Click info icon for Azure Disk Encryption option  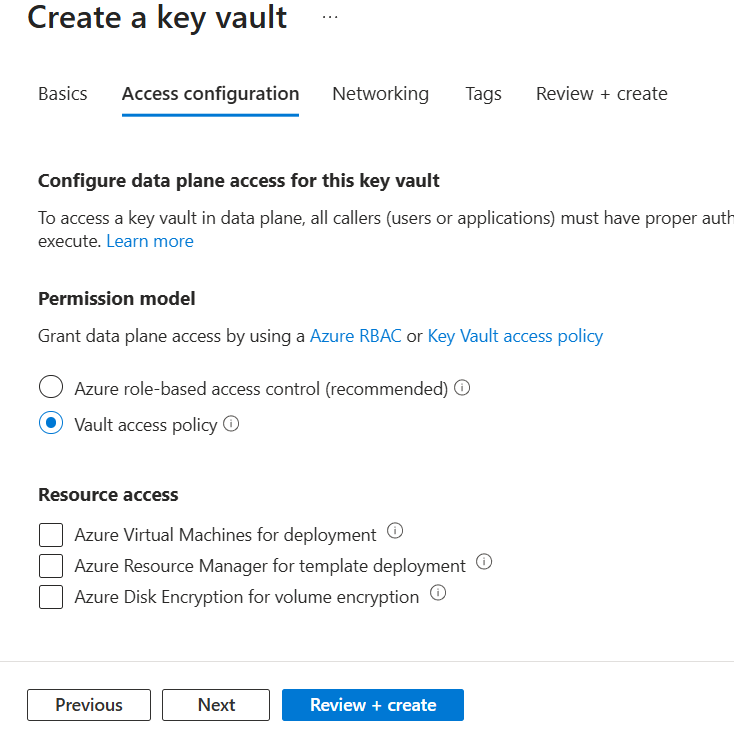437,593
